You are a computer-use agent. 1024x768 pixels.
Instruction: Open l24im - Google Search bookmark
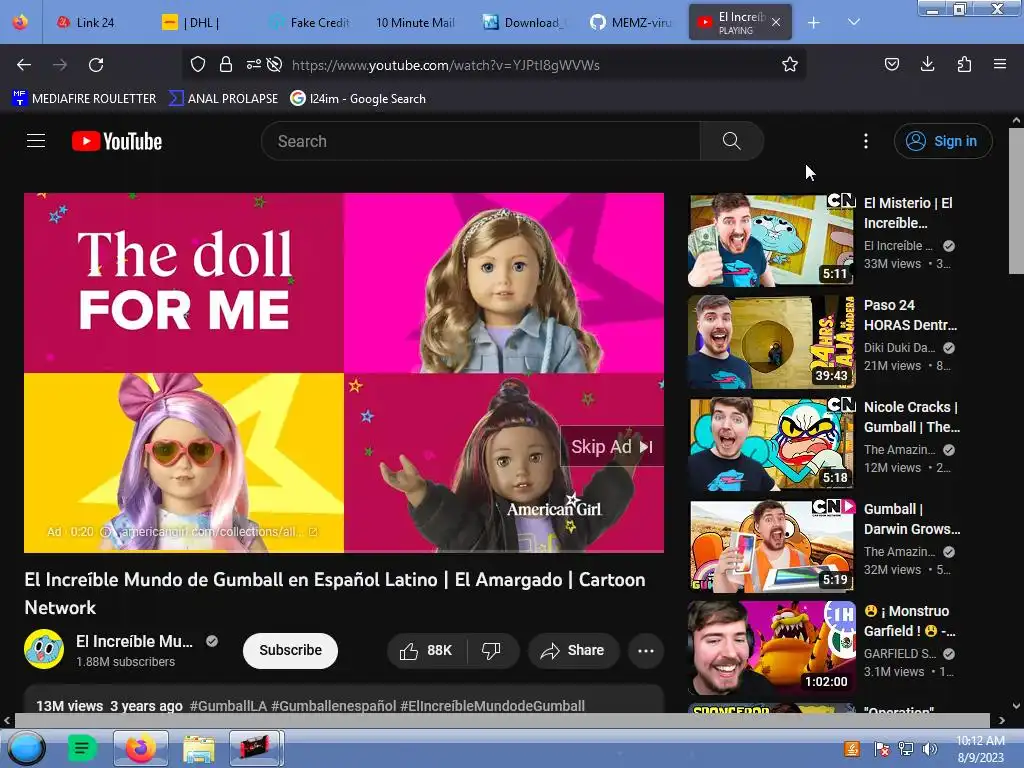point(358,99)
